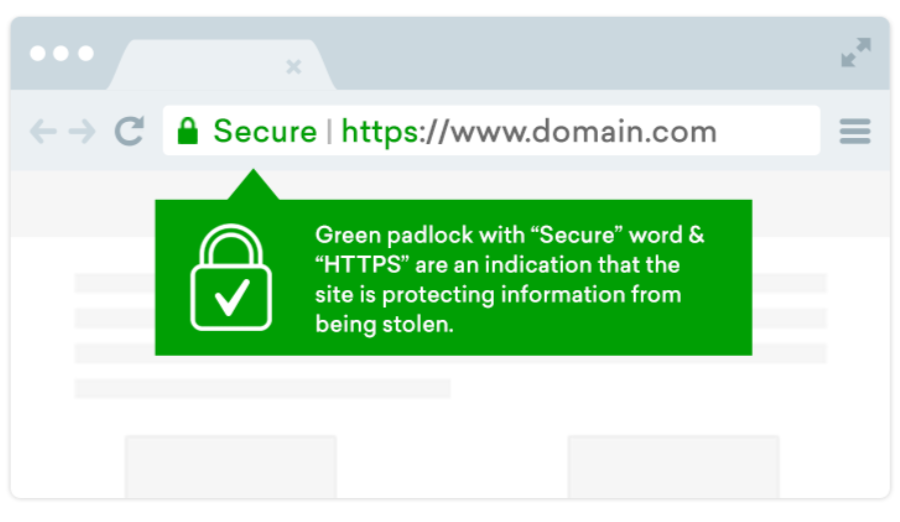Click the green "Secure" label
Image resolution: width=900 pixels, height=522 pixels.
click(x=265, y=131)
